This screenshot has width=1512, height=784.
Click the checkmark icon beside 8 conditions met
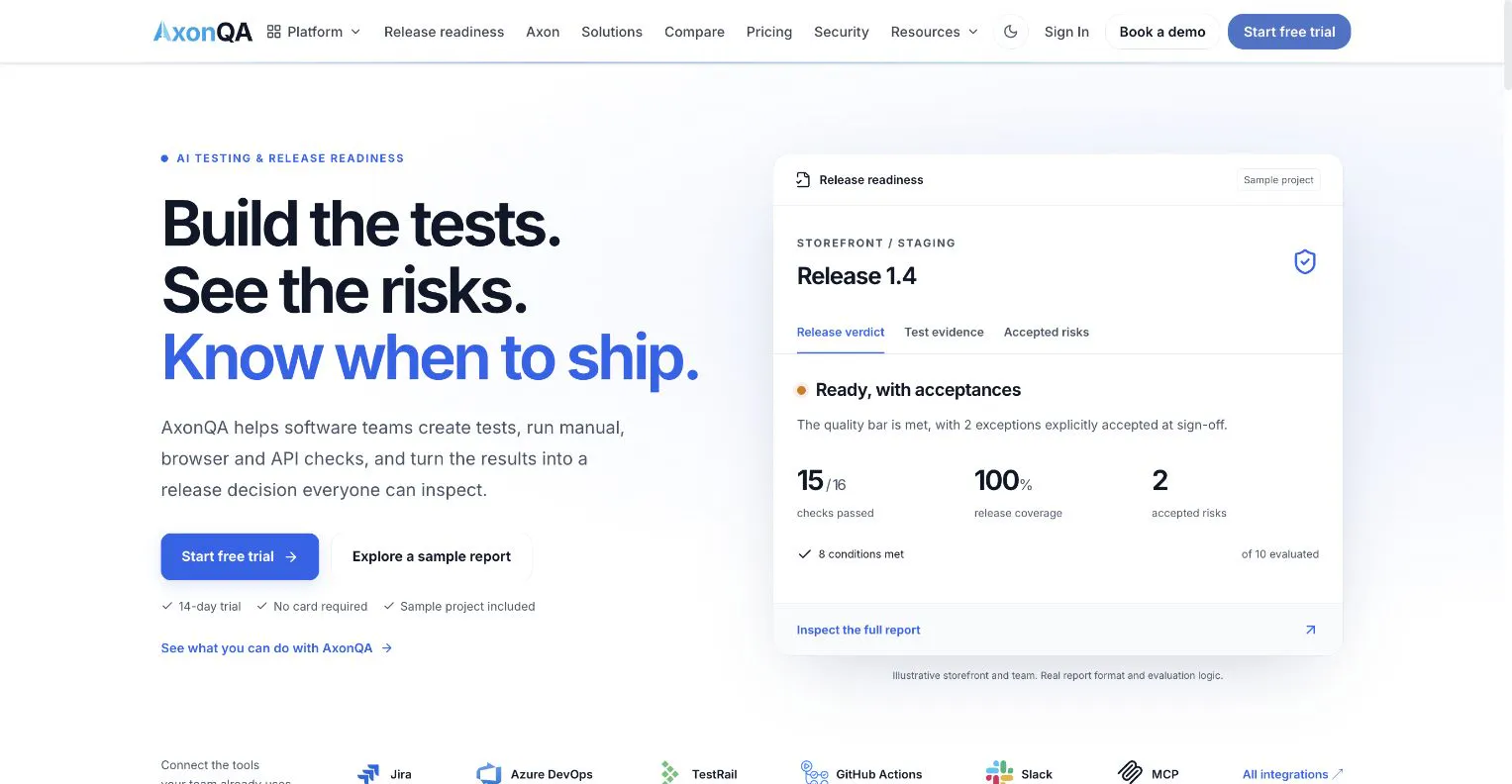(804, 554)
